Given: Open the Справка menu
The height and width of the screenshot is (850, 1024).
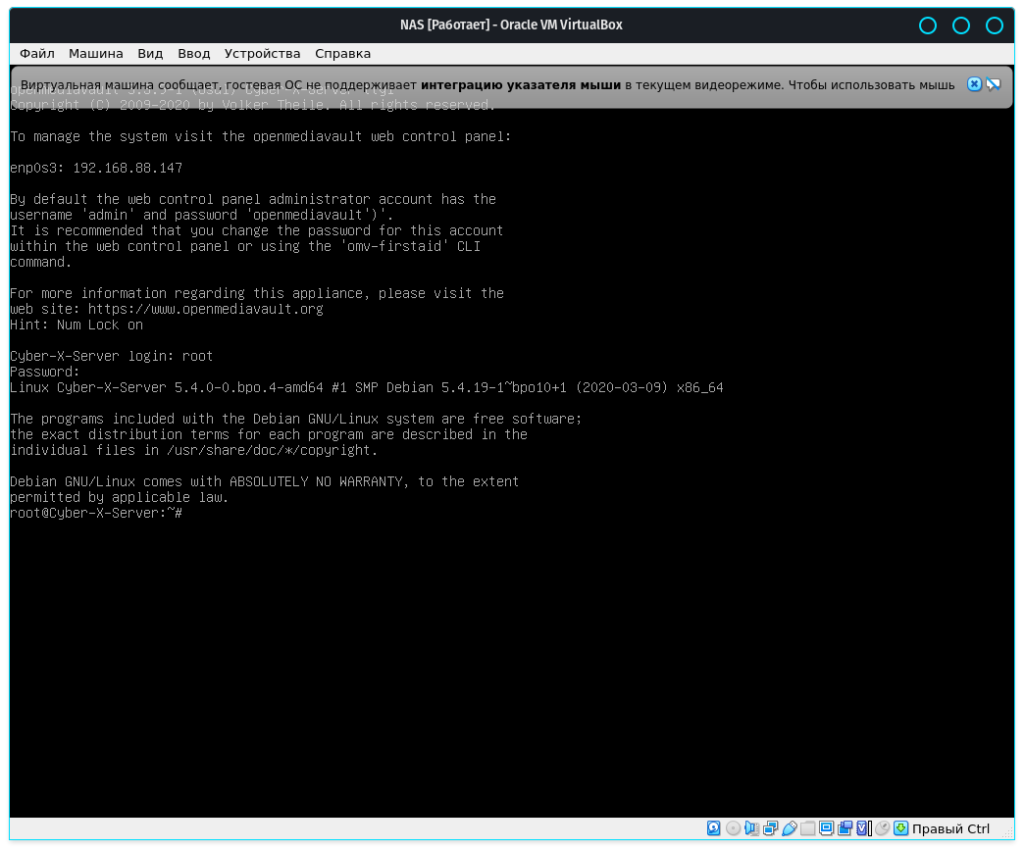Looking at the screenshot, I should click(343, 54).
